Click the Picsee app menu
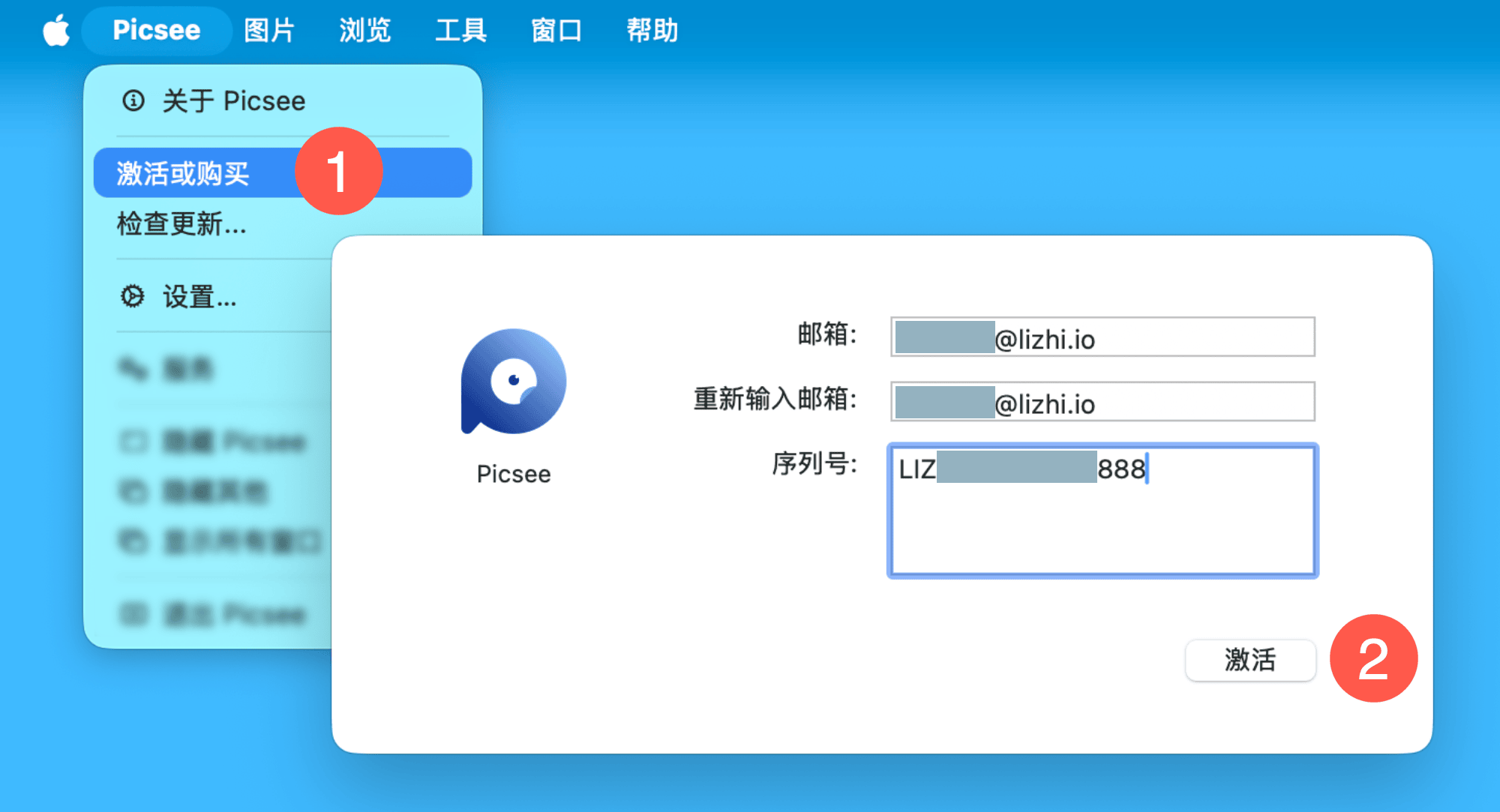The height and width of the screenshot is (812, 1500). point(156,31)
